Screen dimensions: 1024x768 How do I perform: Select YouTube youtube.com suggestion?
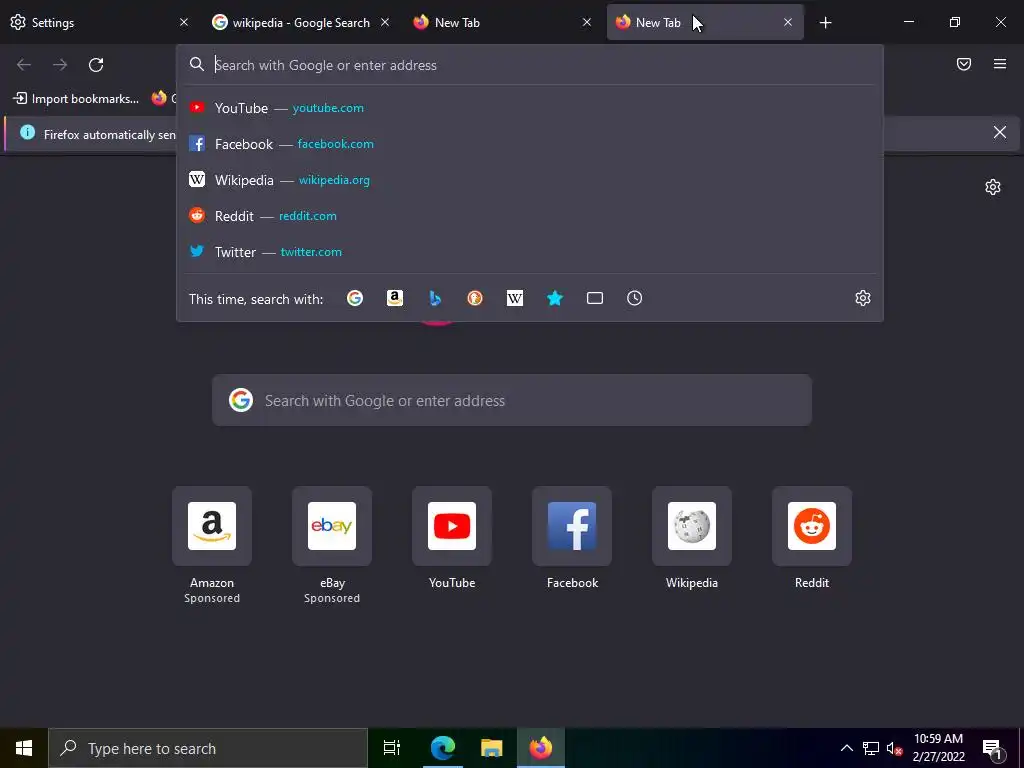point(530,108)
